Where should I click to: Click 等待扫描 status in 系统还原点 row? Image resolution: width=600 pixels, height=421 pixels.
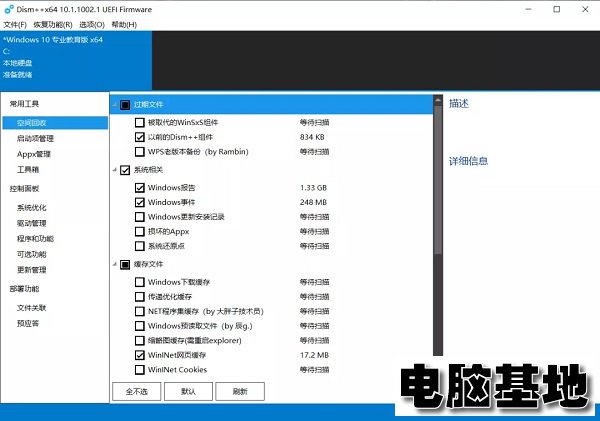coord(315,246)
